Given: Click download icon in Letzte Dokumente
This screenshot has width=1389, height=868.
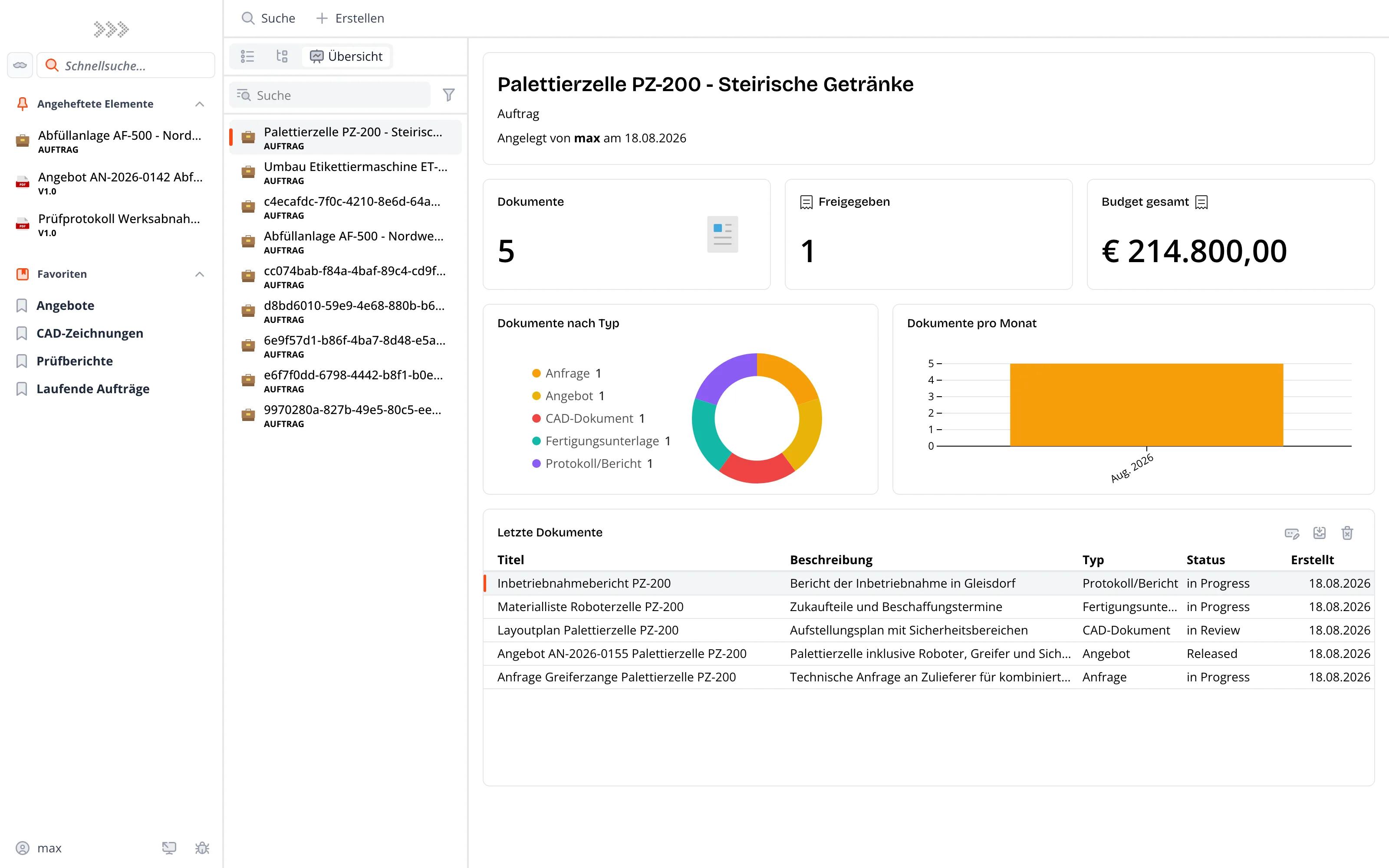Looking at the screenshot, I should 1320,533.
